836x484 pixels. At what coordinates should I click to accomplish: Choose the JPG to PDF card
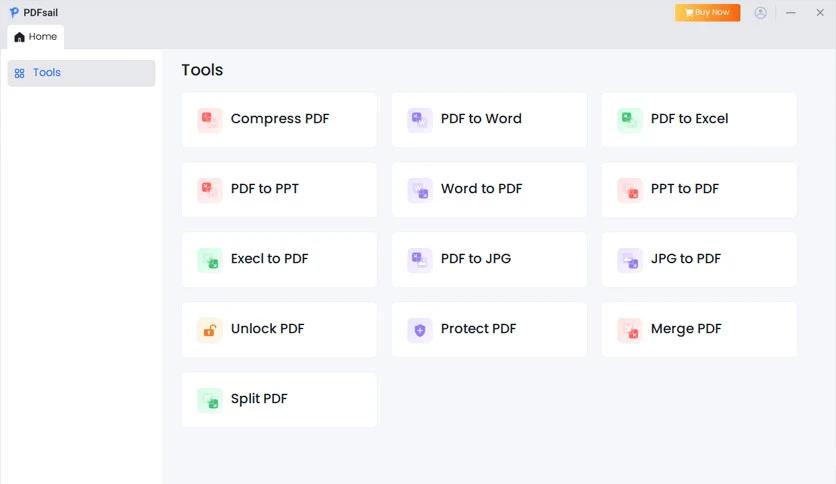(x=699, y=260)
